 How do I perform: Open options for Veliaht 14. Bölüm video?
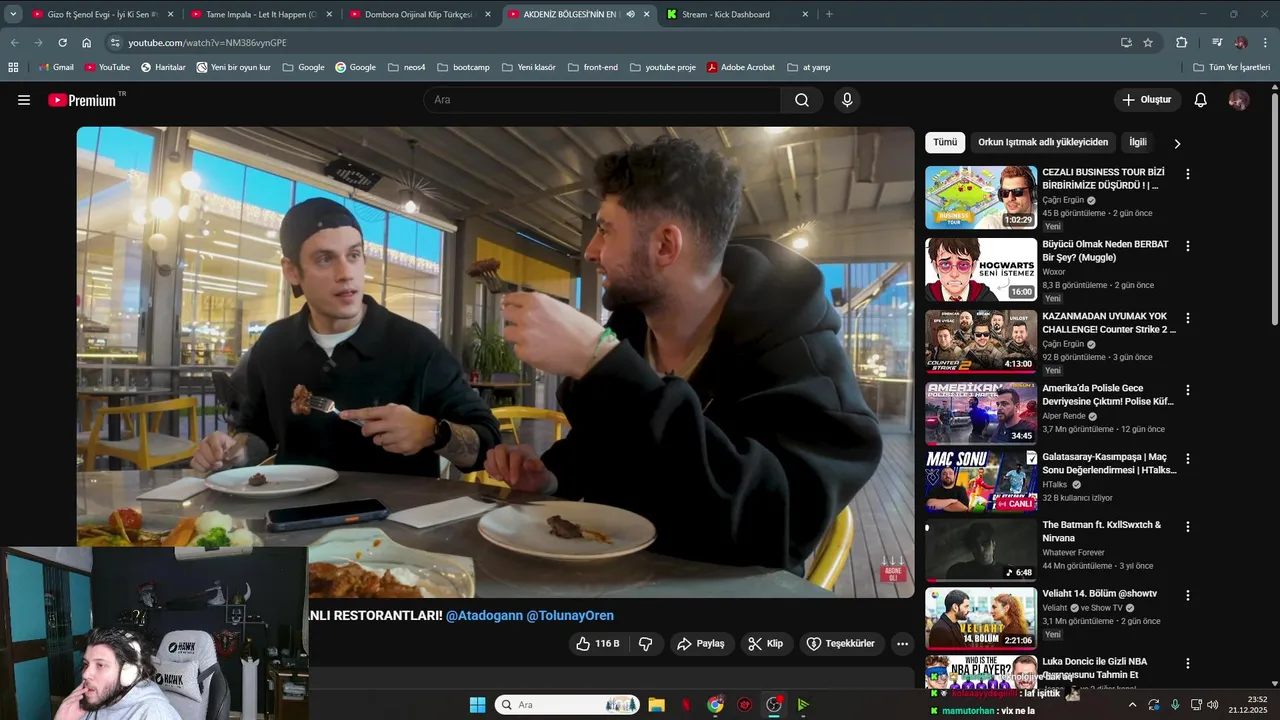(x=1187, y=595)
